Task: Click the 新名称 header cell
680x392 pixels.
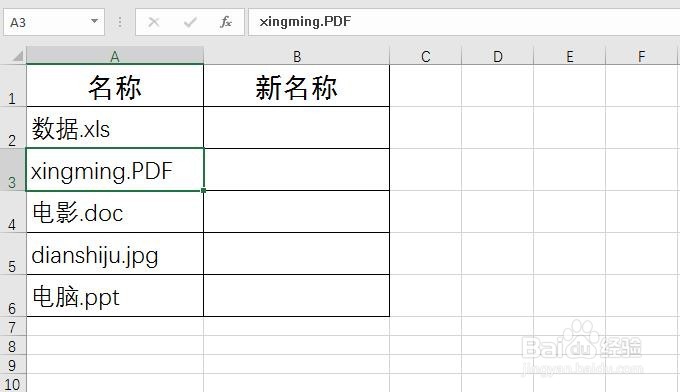Action: click(x=297, y=86)
